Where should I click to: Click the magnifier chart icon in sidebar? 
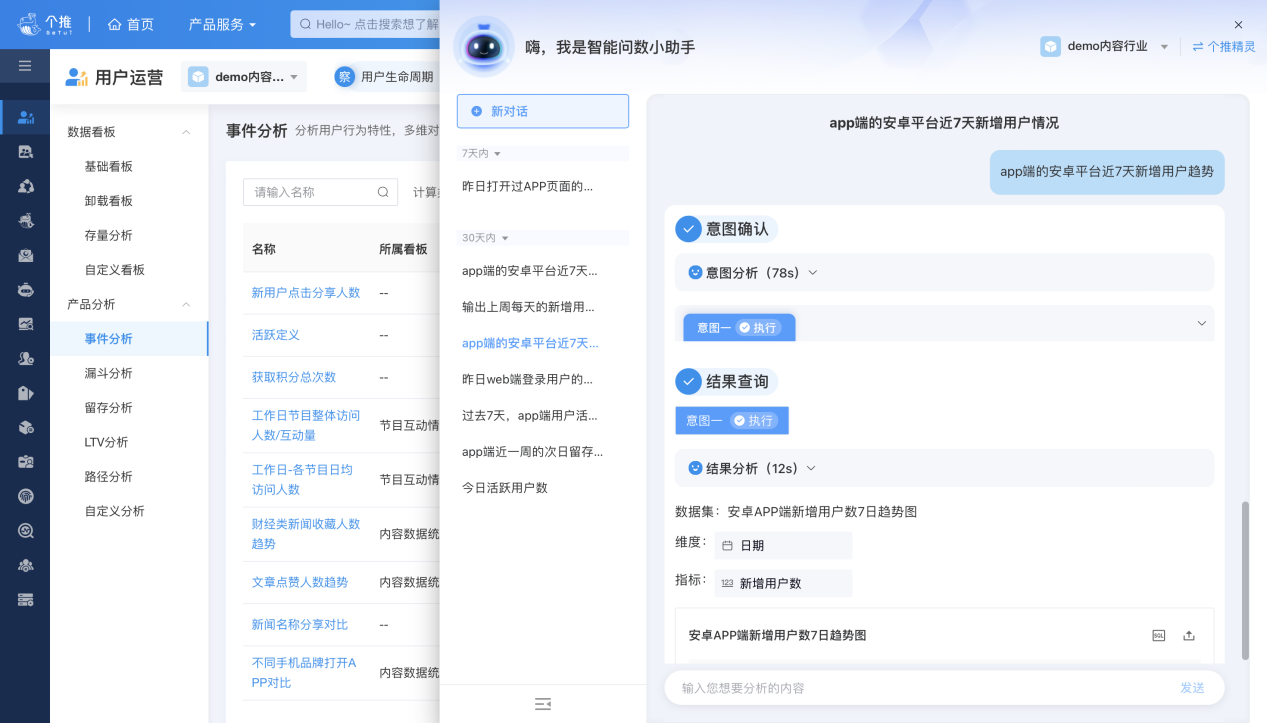tap(26, 530)
